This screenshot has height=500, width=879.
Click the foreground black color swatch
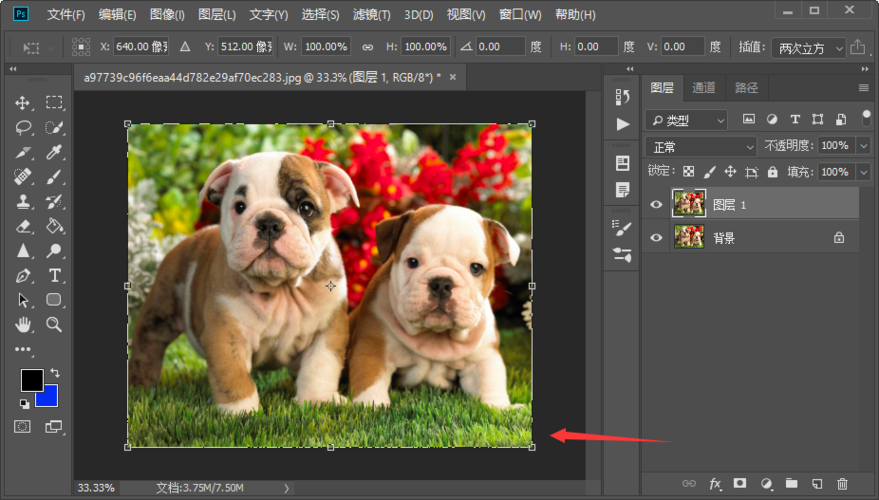click(31, 379)
